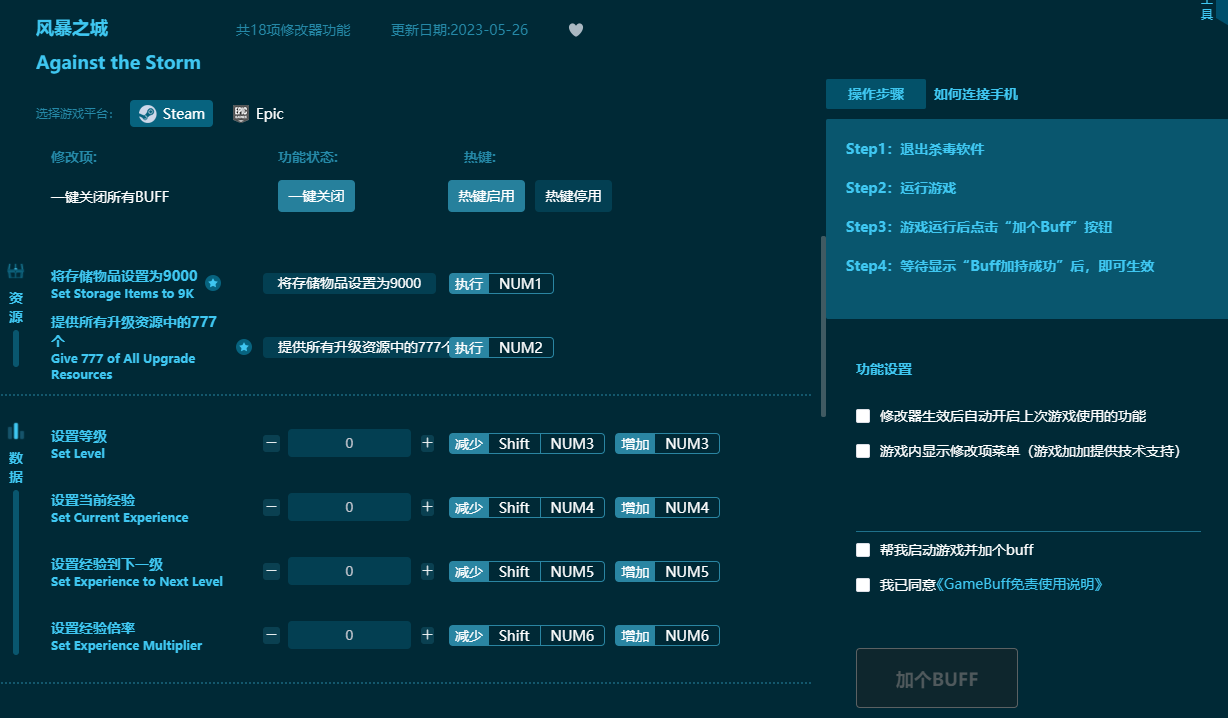
Task: Check the 我已同意 agreement checkbox
Action: [863, 585]
